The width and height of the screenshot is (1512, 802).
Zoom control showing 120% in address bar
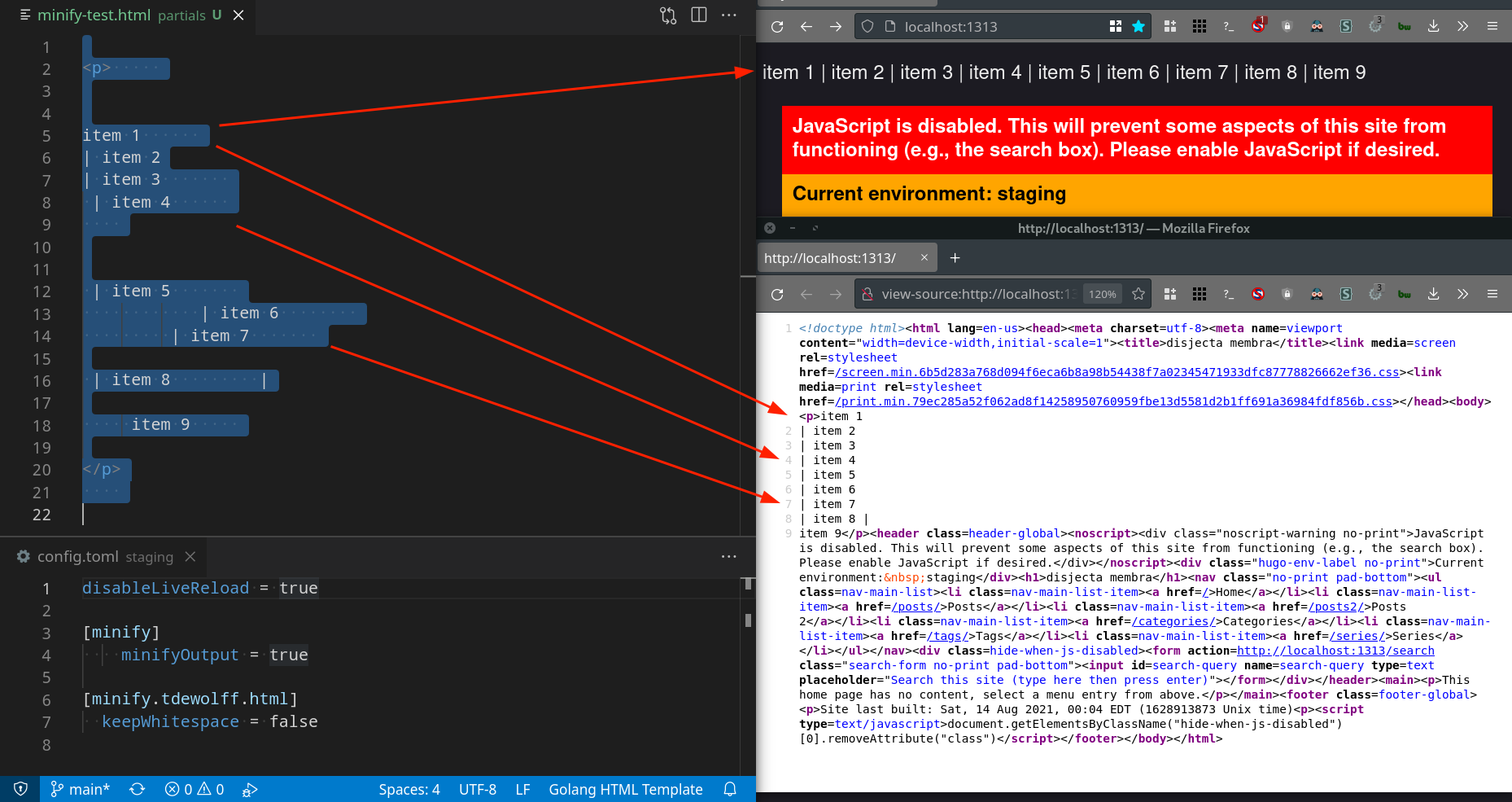(x=1102, y=294)
